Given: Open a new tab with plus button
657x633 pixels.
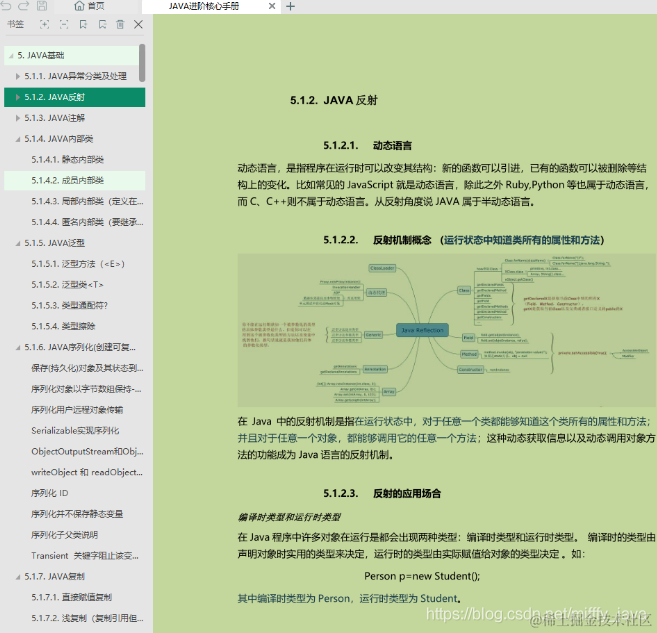Looking at the screenshot, I should tap(290, 6).
